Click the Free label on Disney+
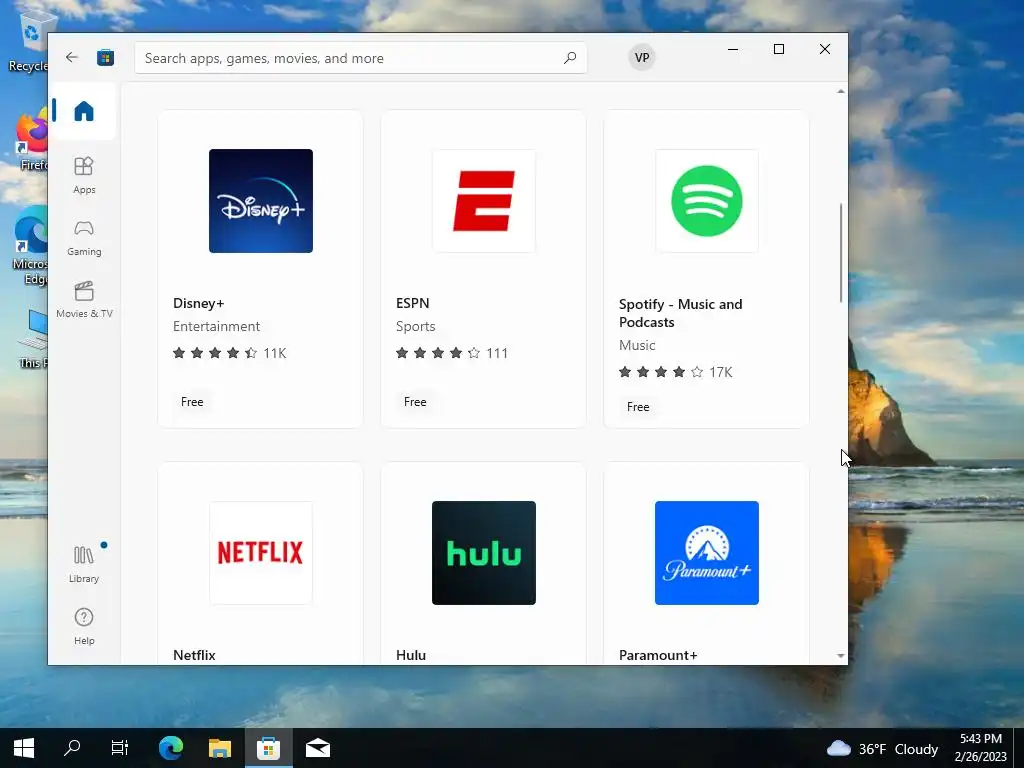Image resolution: width=1024 pixels, height=768 pixels. coord(192,402)
